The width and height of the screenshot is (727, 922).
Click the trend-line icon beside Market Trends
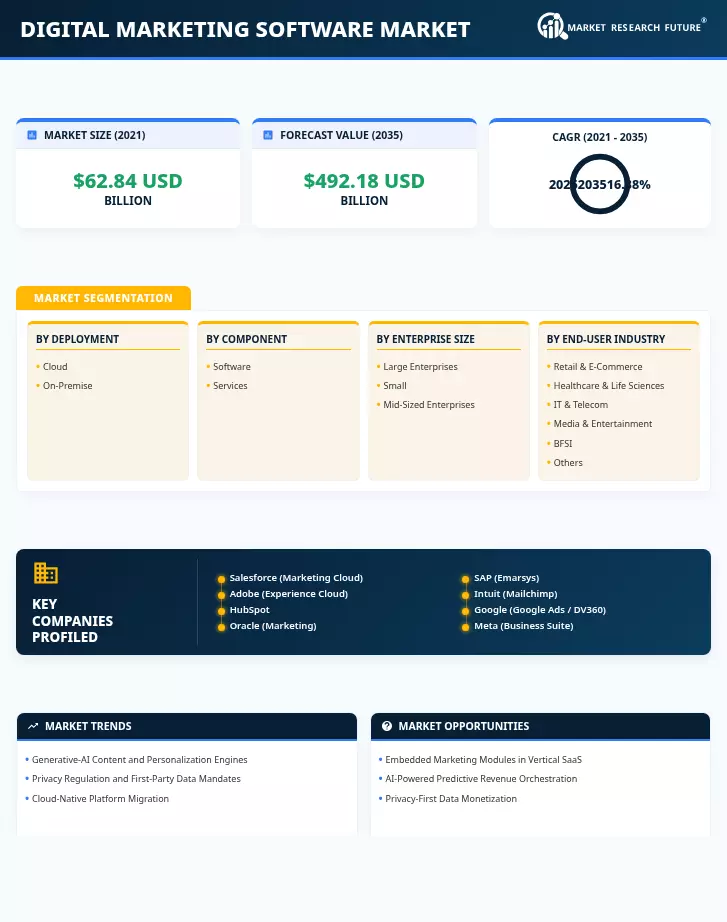point(33,726)
